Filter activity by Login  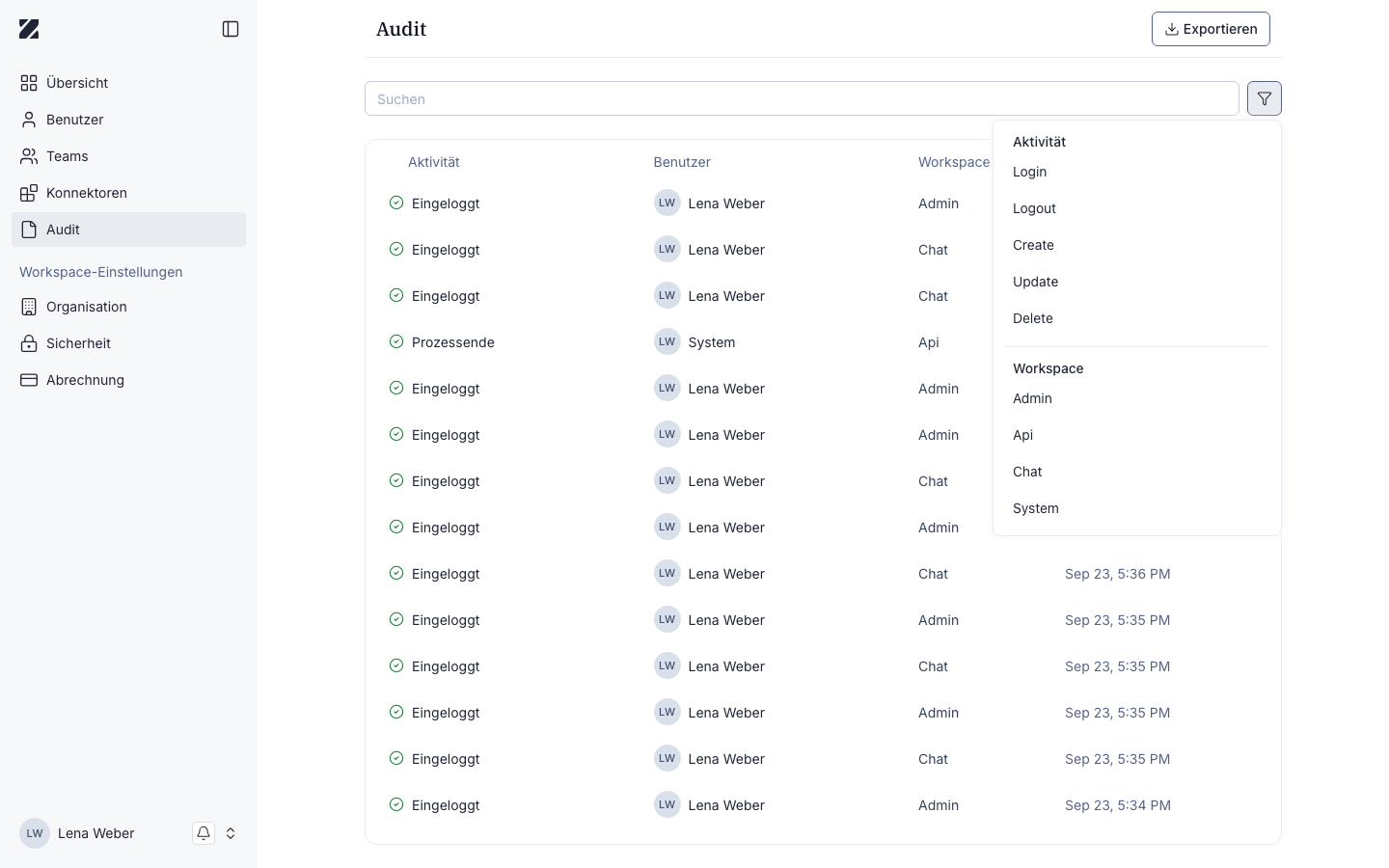[x=1137, y=172]
